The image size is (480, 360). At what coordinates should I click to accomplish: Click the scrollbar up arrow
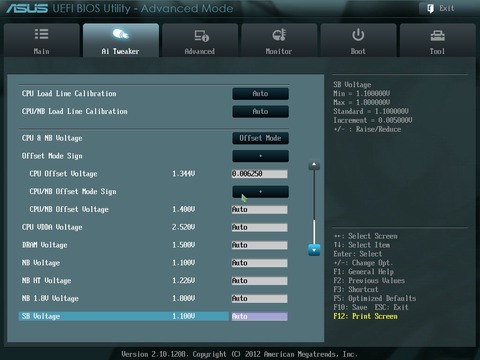point(314,165)
